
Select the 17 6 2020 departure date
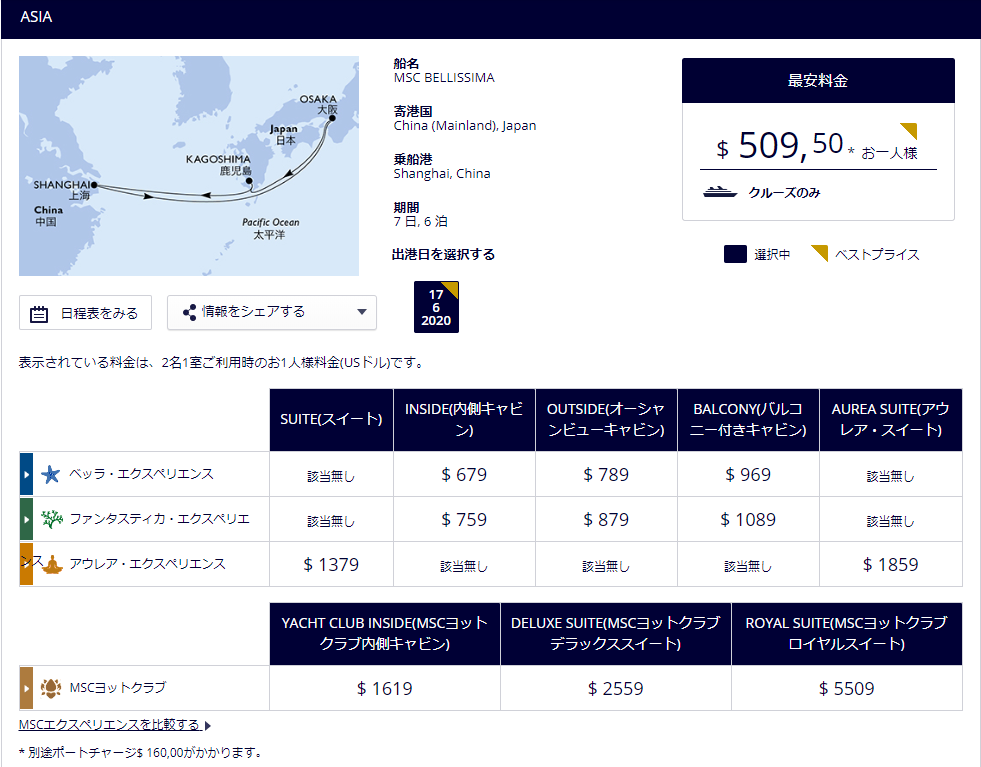pos(436,307)
